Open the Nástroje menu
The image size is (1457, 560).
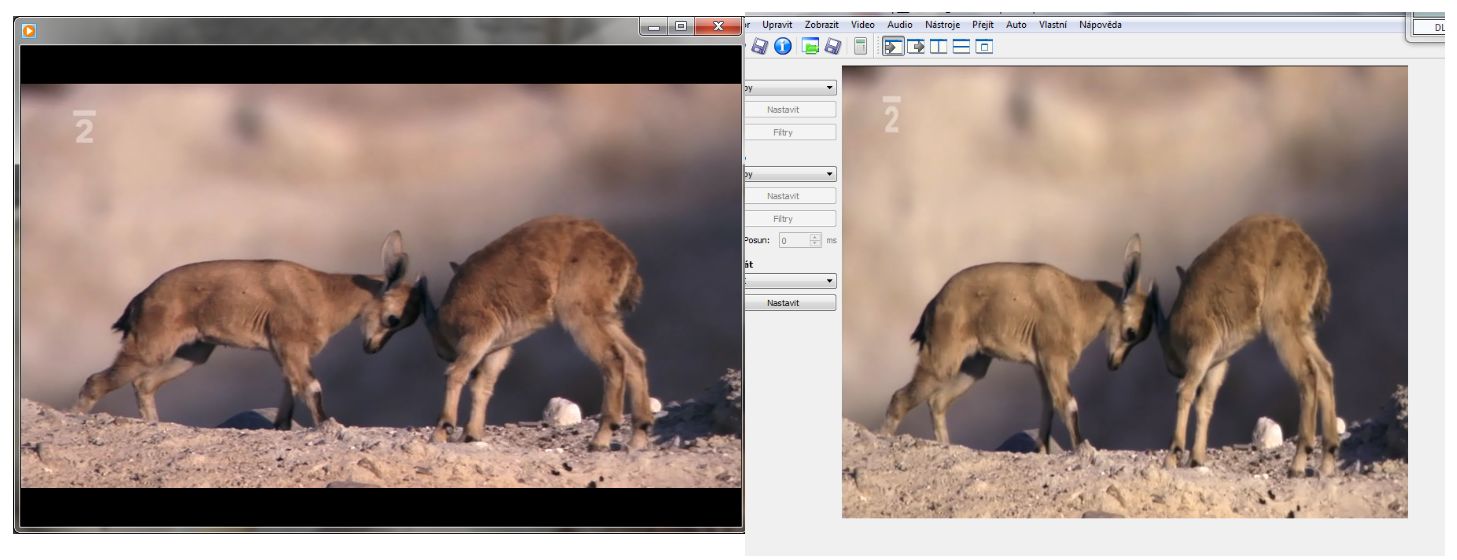coord(944,24)
